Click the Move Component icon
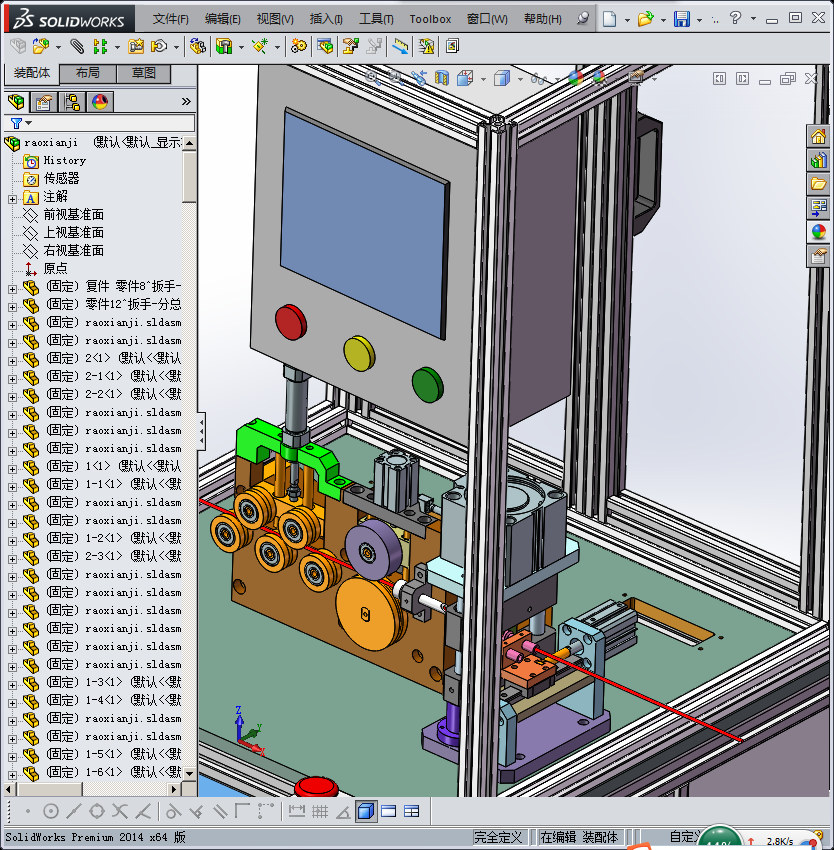834x850 pixels. coord(159,47)
